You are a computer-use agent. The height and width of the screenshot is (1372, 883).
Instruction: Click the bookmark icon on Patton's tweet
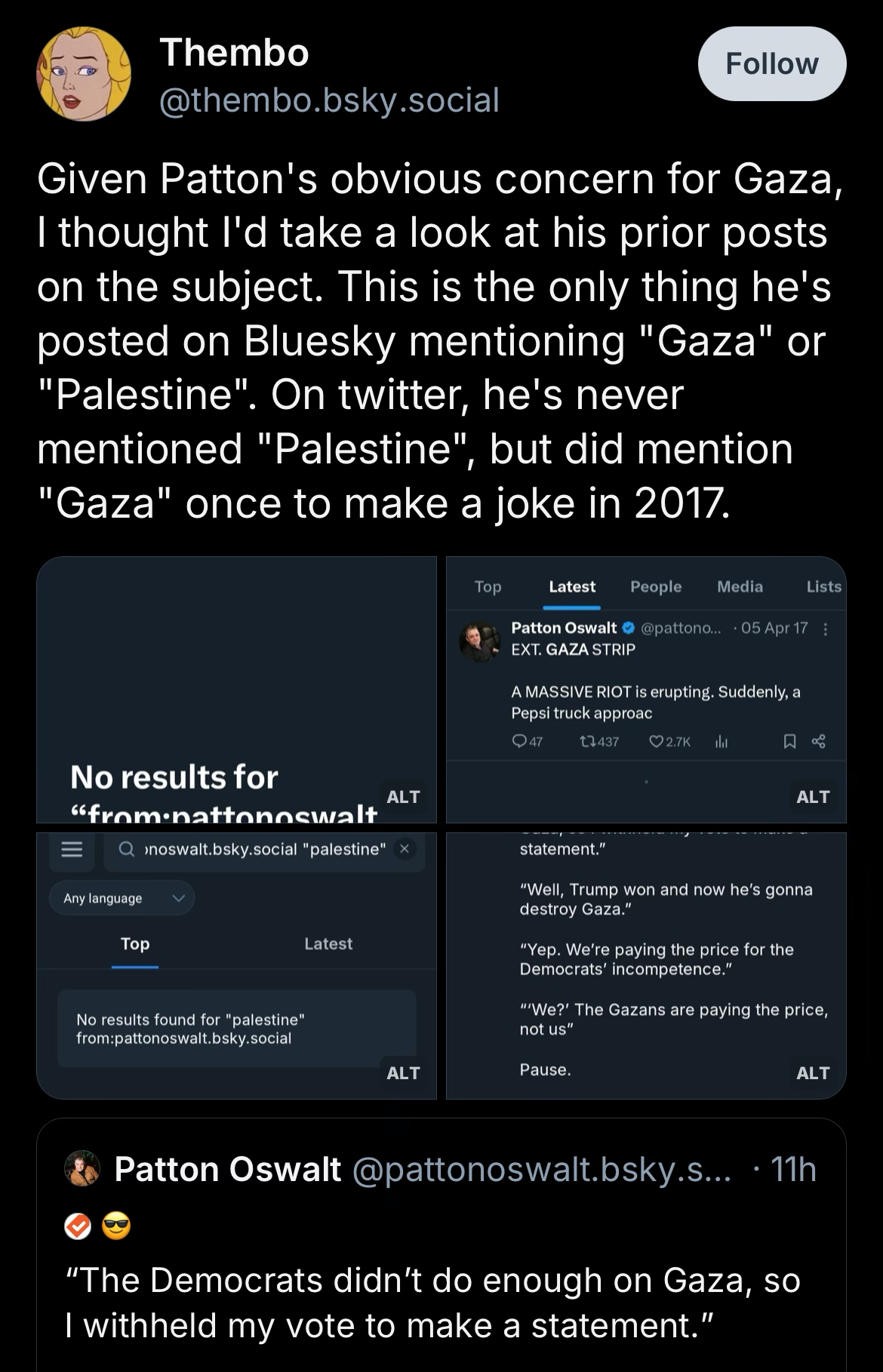tap(789, 742)
